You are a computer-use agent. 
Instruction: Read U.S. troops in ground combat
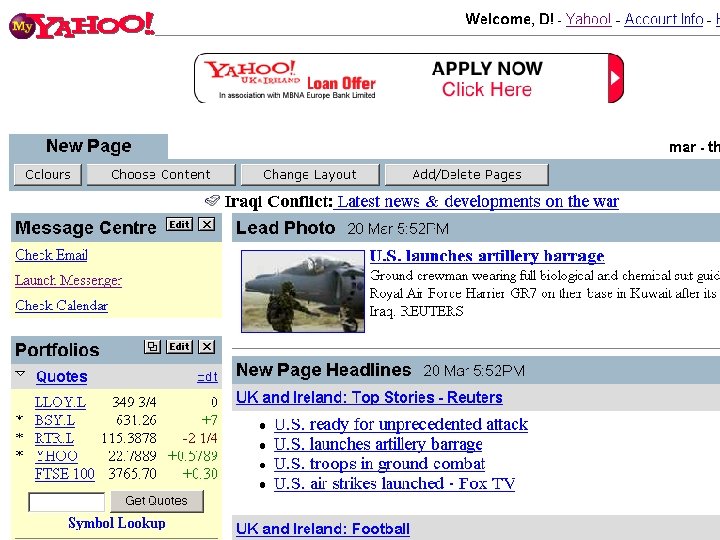point(379,464)
